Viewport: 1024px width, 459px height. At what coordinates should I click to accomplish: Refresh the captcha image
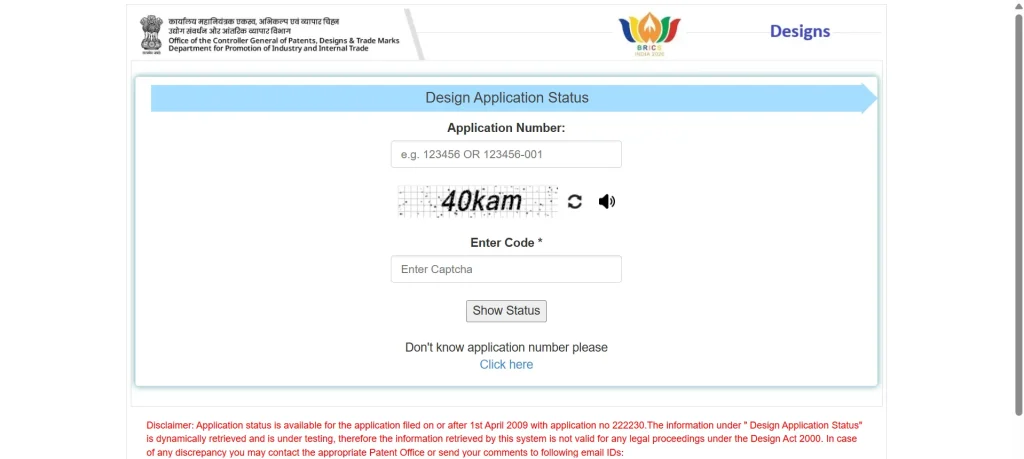(574, 201)
